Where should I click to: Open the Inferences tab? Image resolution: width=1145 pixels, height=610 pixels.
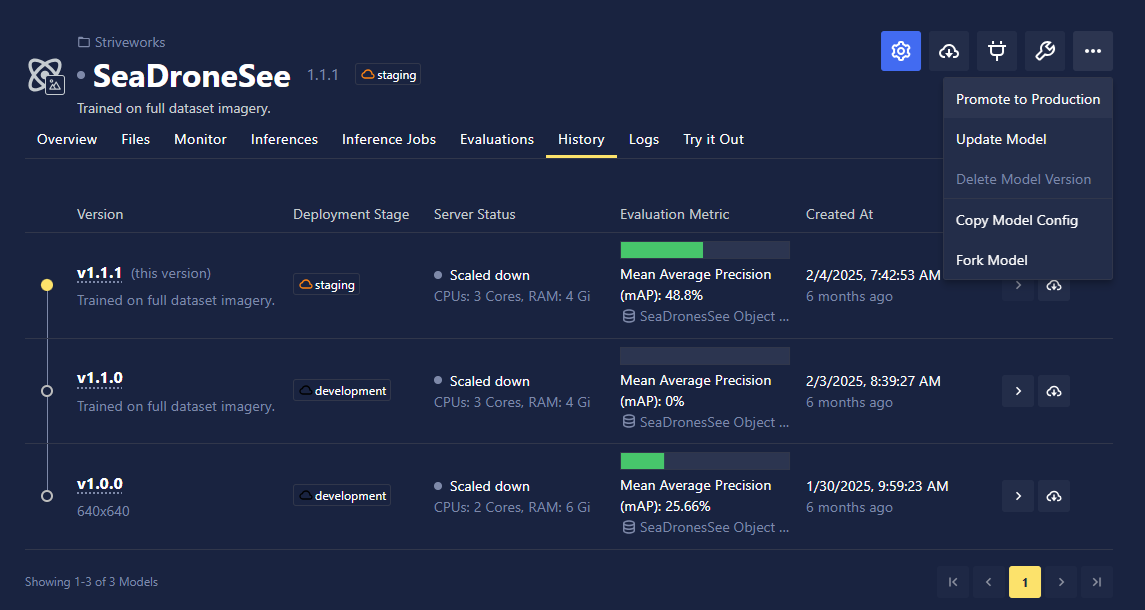coord(284,140)
